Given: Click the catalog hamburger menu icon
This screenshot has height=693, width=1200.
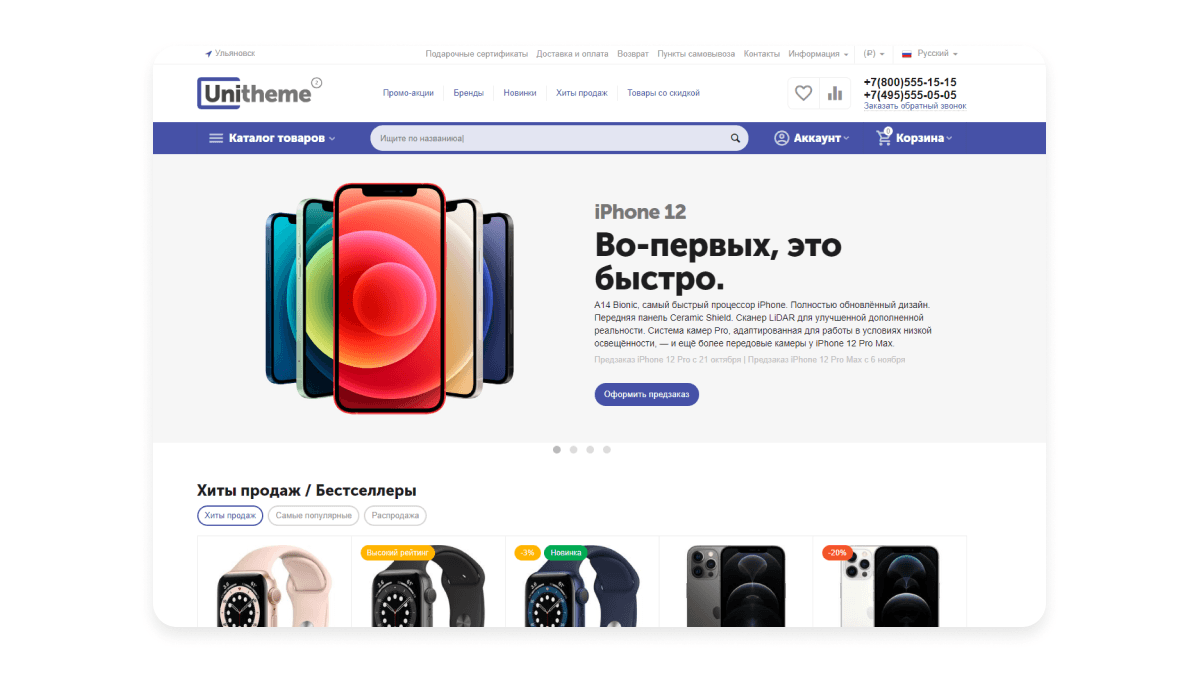Looking at the screenshot, I should [x=216, y=138].
